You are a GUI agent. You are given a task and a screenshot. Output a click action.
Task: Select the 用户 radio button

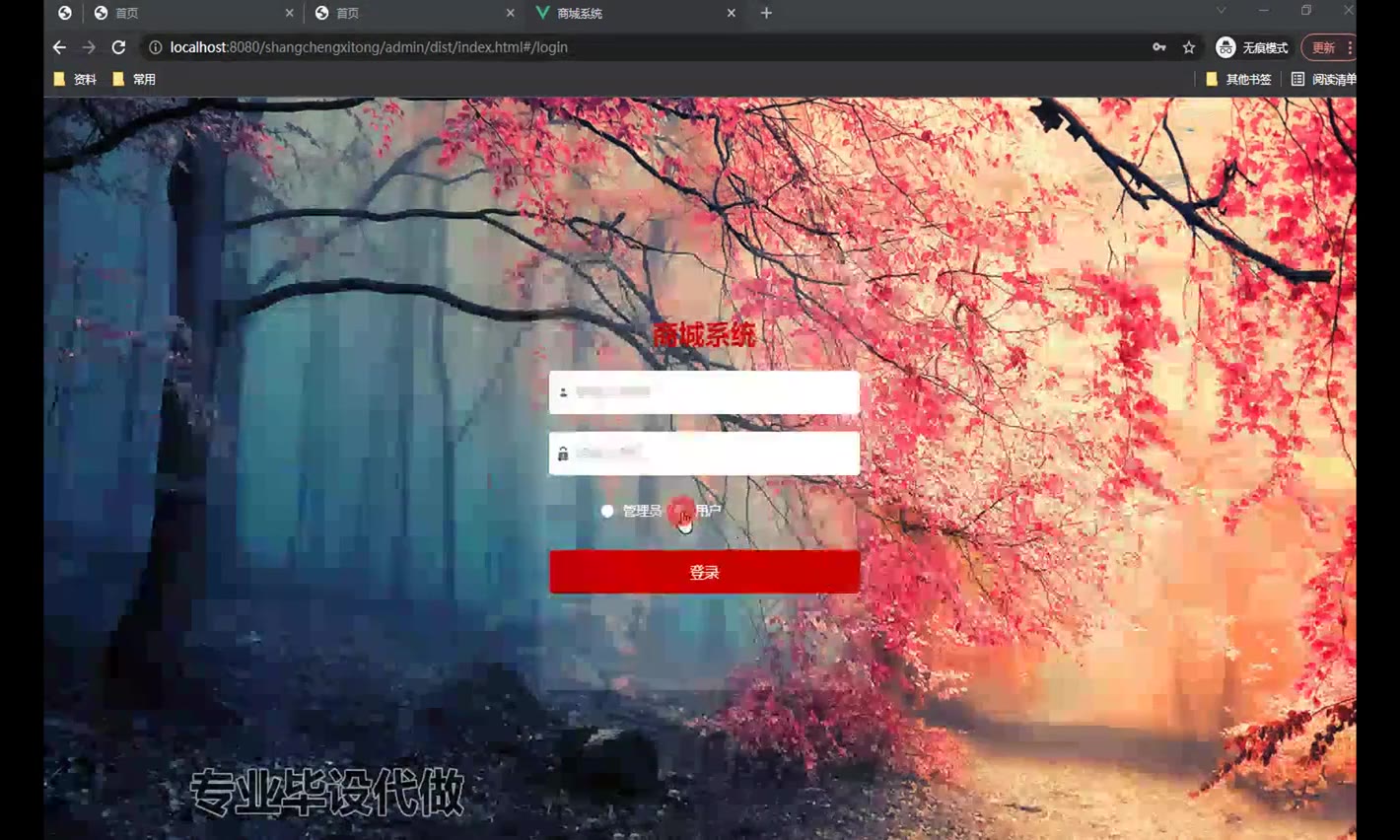(679, 511)
